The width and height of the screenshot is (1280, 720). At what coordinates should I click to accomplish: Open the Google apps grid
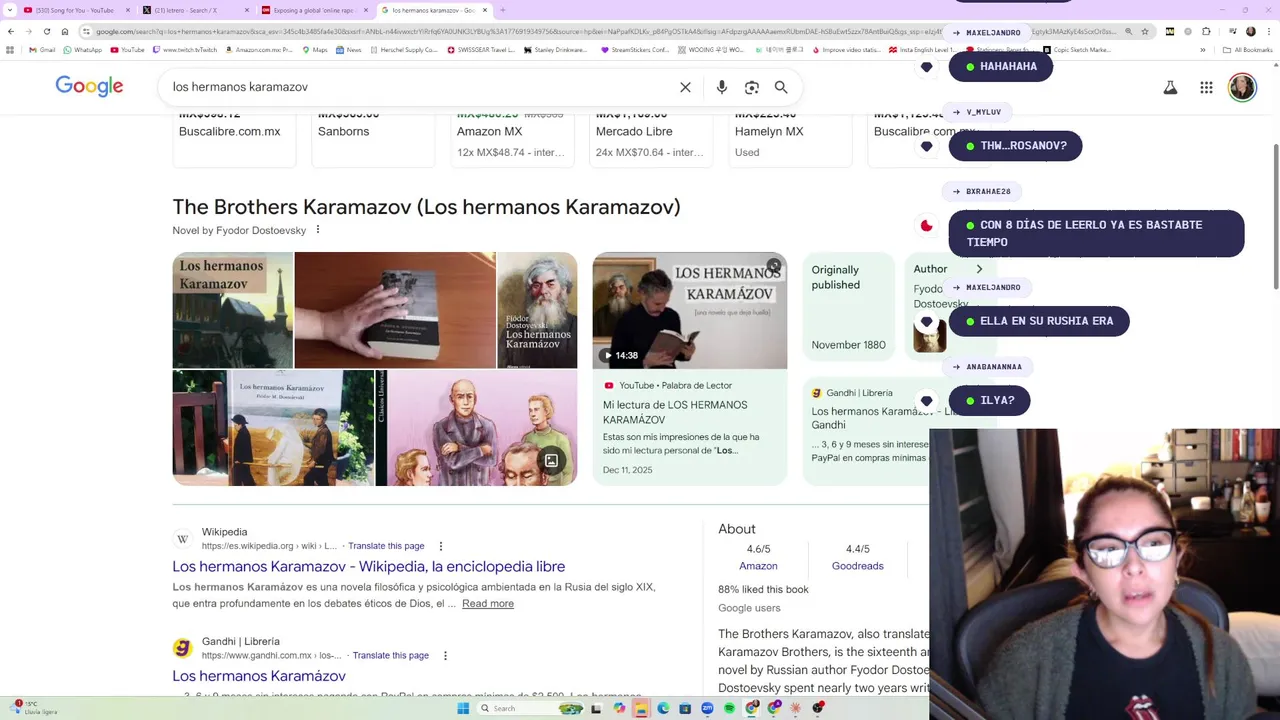(1206, 88)
